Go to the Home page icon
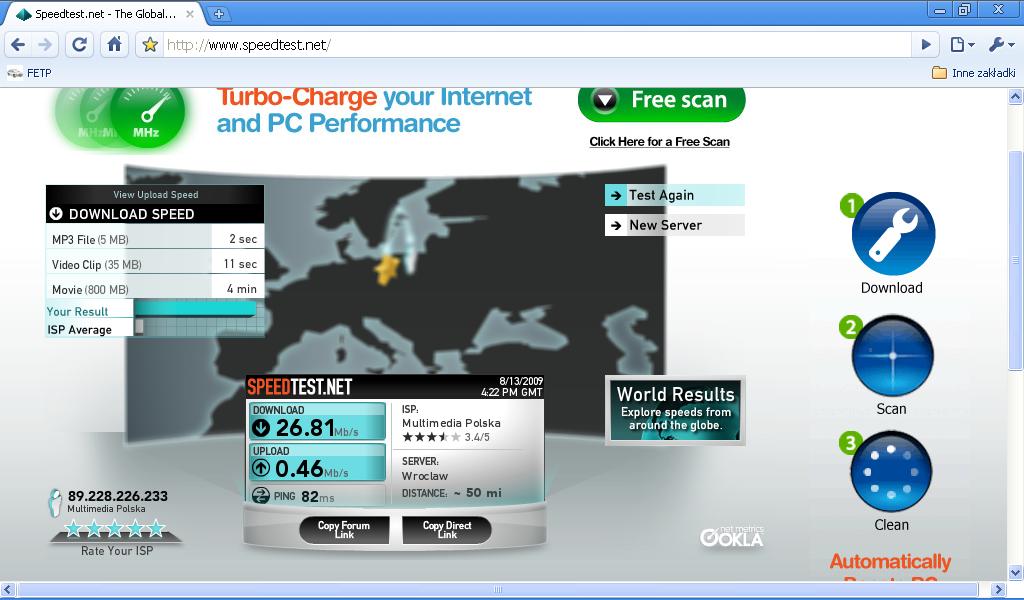 point(114,44)
